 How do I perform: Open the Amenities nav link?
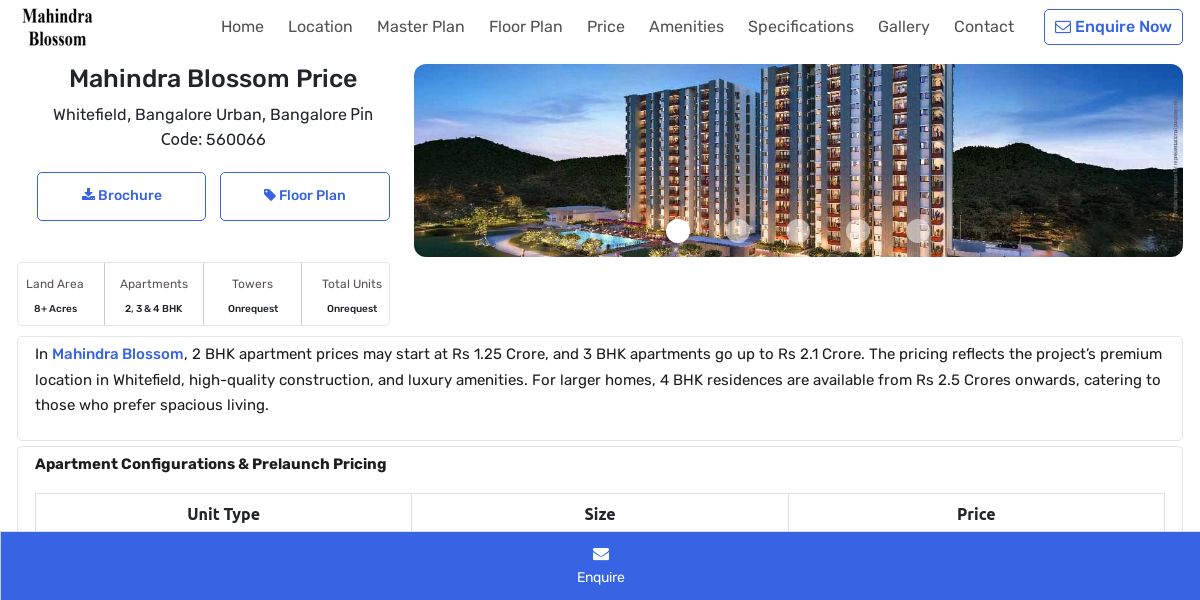coord(686,27)
